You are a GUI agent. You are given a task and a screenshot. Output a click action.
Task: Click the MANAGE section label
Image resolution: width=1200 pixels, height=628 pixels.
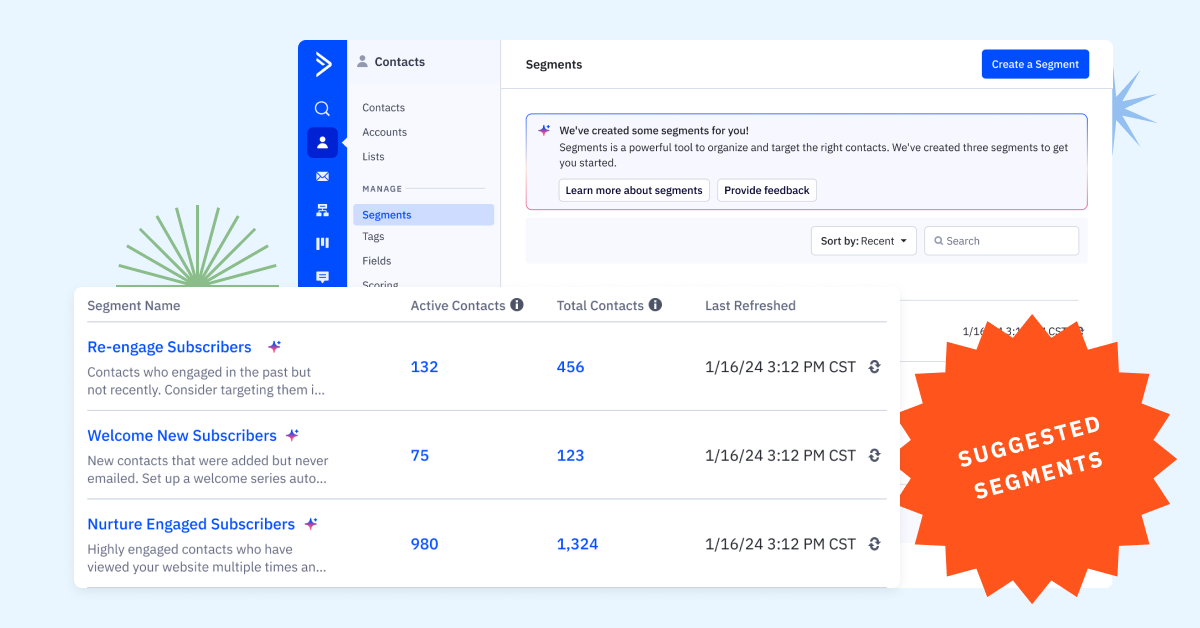tap(382, 188)
